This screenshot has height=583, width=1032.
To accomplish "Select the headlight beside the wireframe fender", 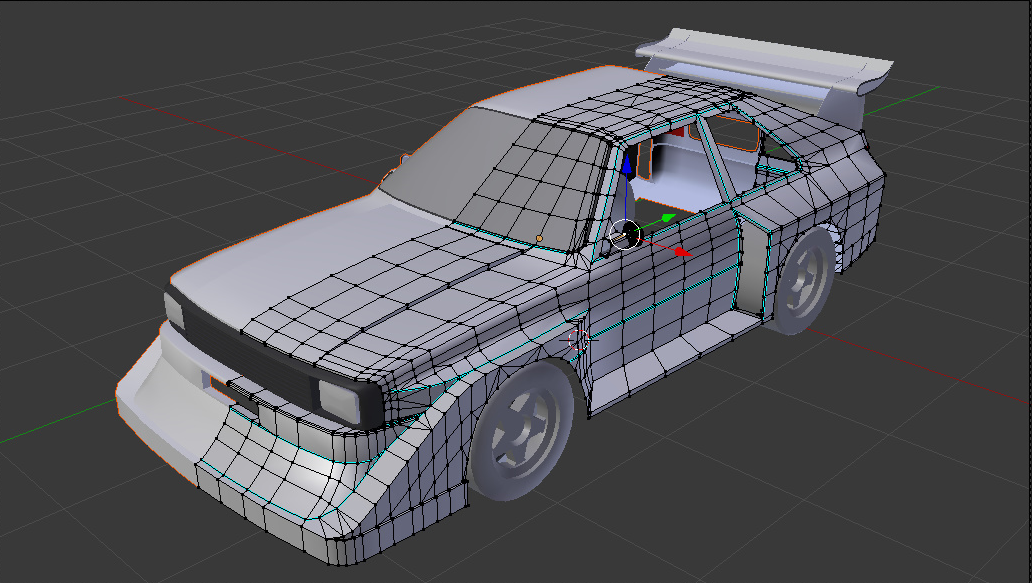I will (340, 401).
